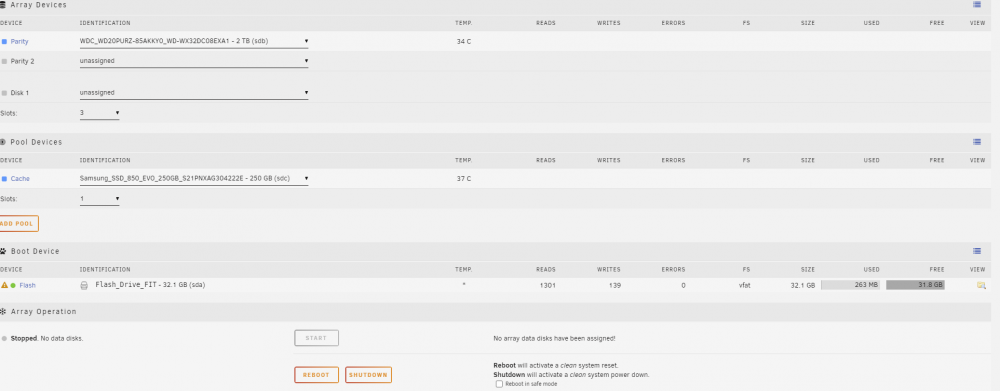1000x391 pixels.
Task: Click the Flash warning triangle icon
Action: pyautogui.click(x=4, y=285)
